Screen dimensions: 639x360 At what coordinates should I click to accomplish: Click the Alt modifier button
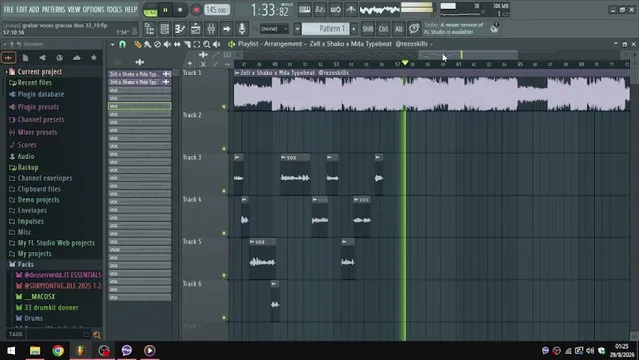[399, 29]
